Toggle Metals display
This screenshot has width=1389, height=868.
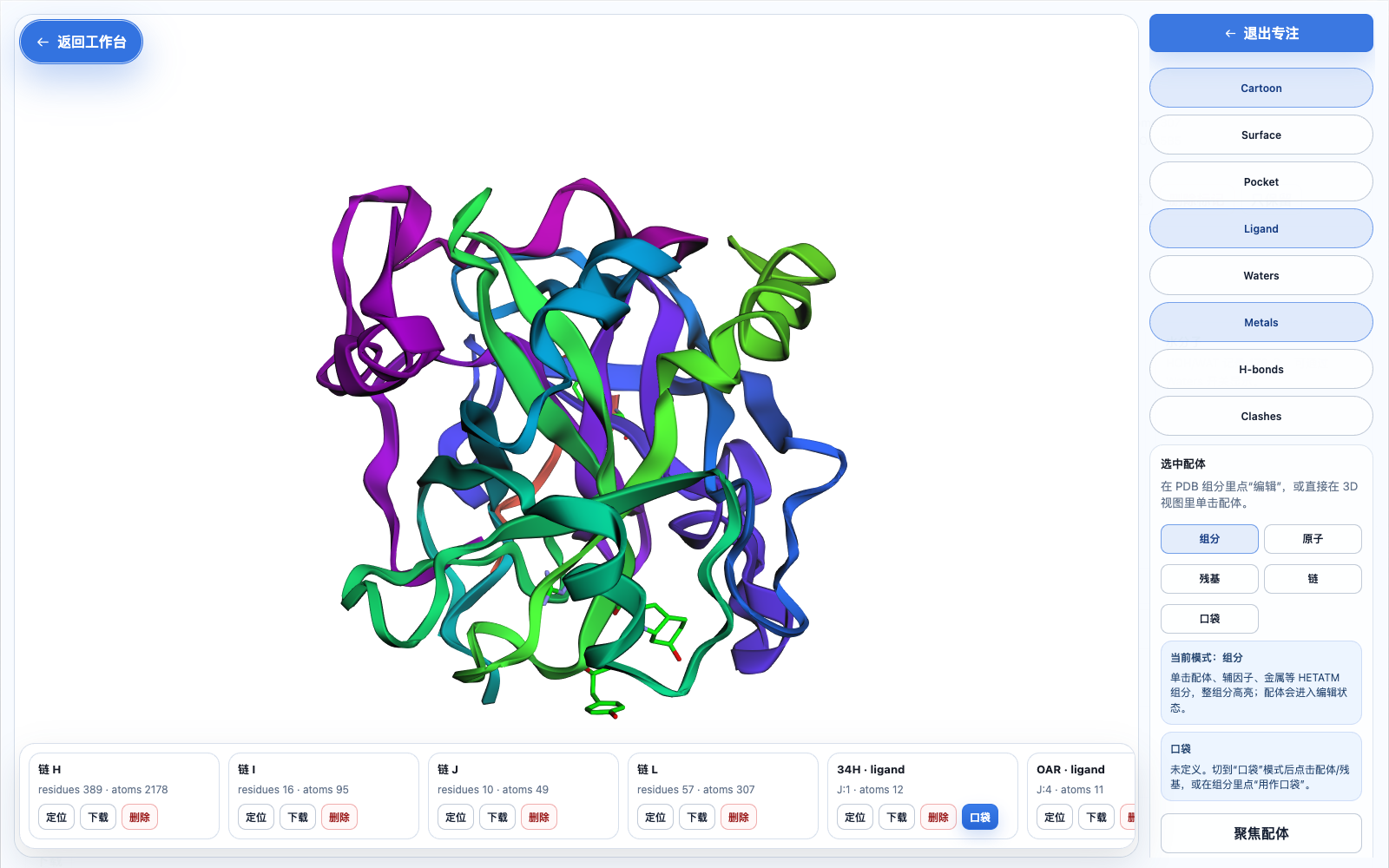[1261, 322]
